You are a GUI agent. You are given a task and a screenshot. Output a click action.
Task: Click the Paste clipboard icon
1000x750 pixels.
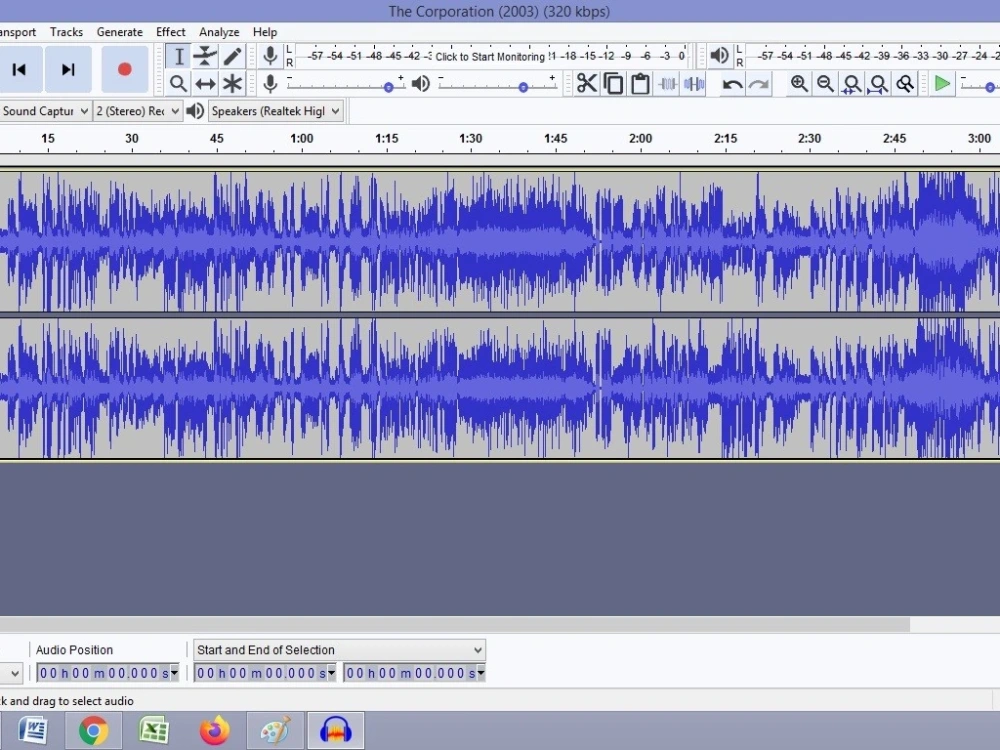(640, 84)
